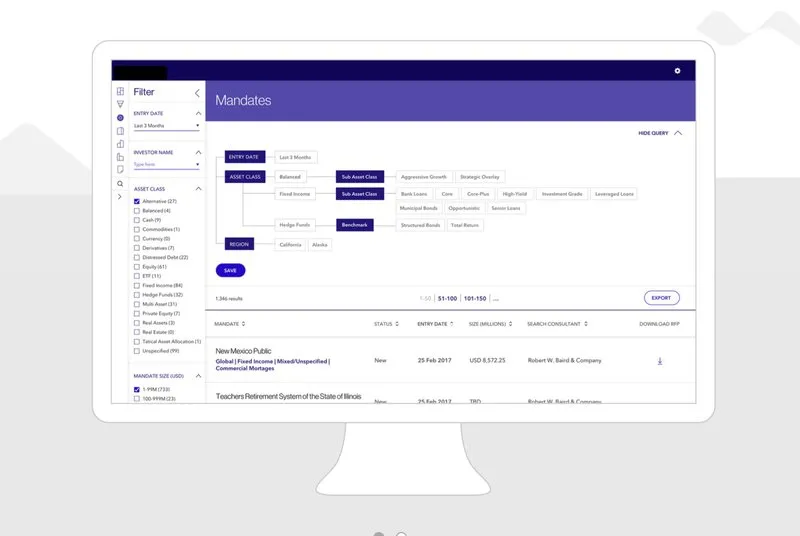Select the Leveraged Loans query chip
Viewport: 800px width, 536px height.
[614, 194]
